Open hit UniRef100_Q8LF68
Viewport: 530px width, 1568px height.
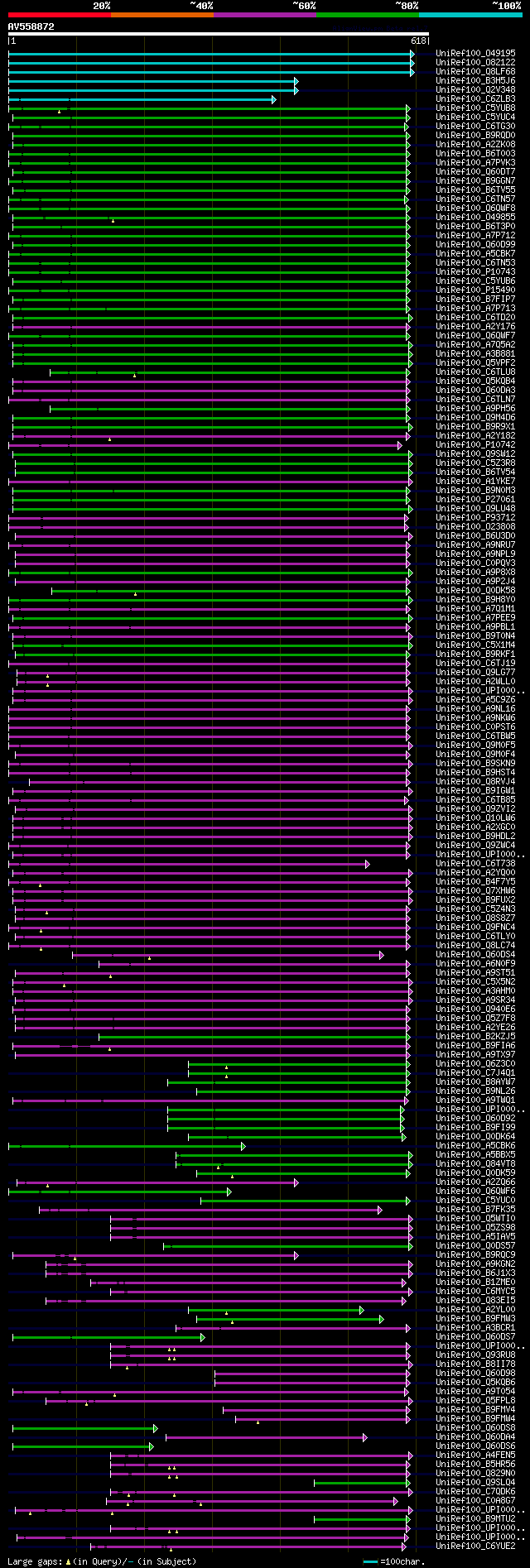[476, 71]
